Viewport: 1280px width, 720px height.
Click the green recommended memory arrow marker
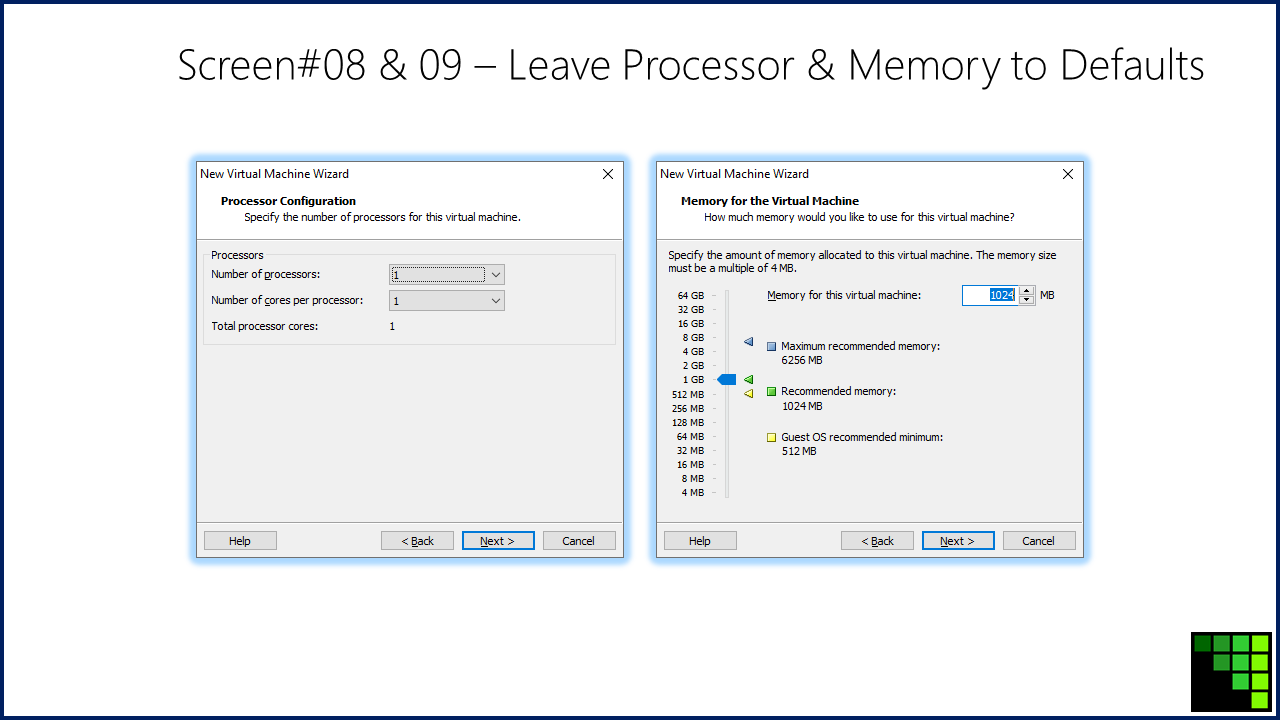pyautogui.click(x=748, y=380)
